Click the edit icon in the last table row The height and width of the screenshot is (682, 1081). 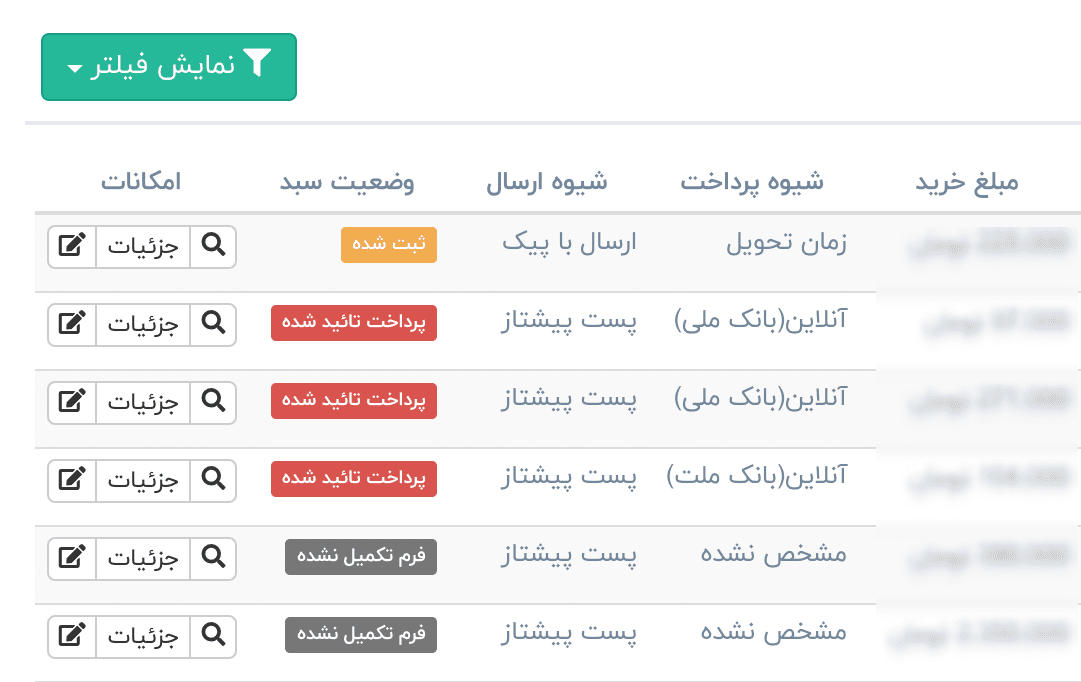point(72,637)
